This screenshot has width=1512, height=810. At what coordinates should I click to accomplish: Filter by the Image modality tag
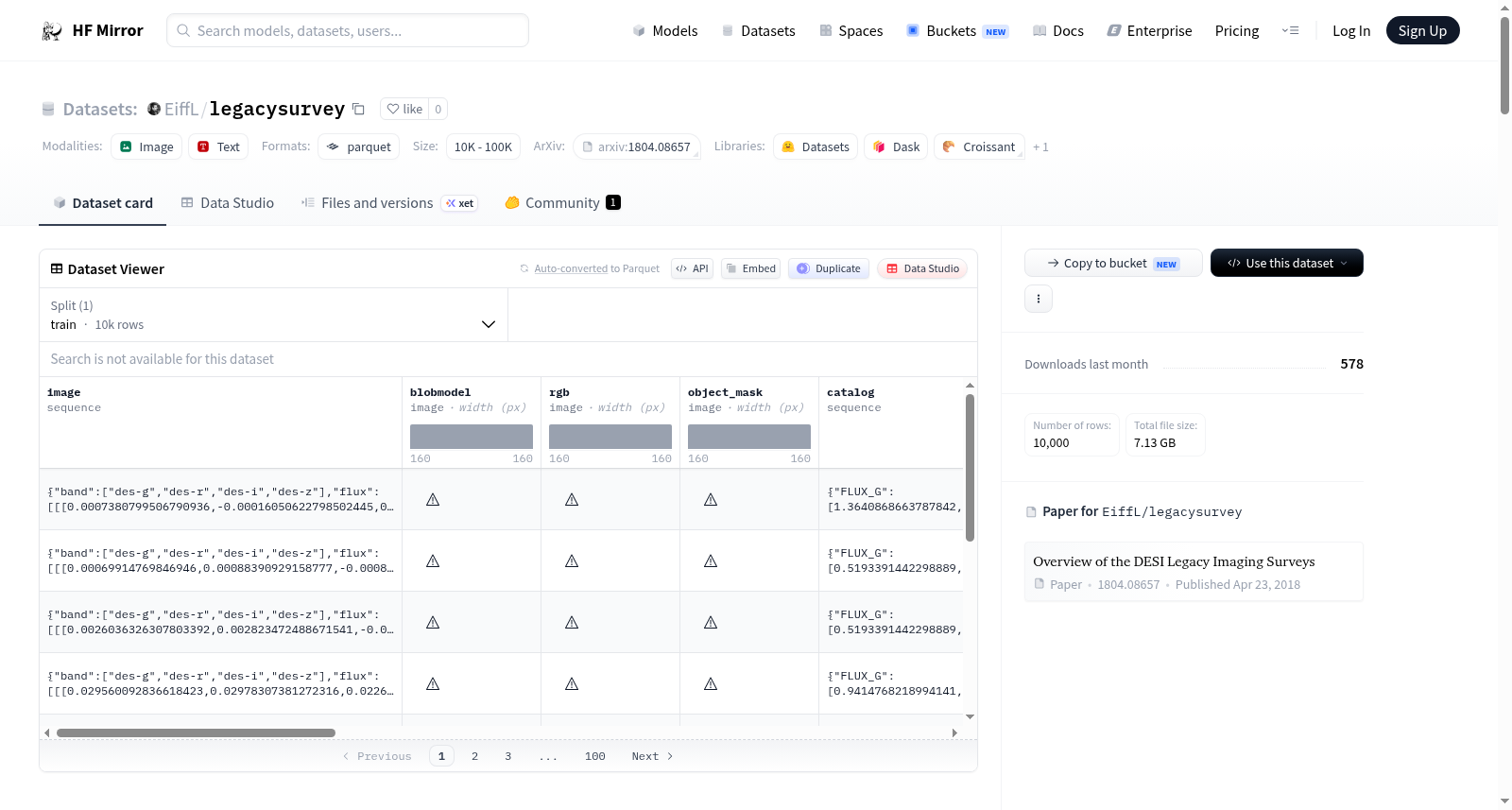(x=146, y=146)
